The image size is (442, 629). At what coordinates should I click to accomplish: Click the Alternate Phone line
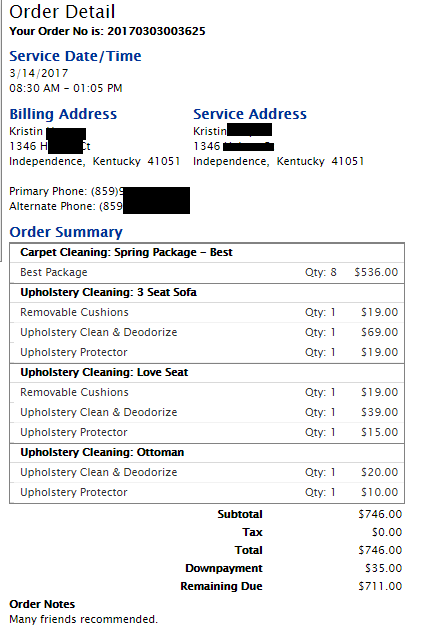tap(99, 206)
